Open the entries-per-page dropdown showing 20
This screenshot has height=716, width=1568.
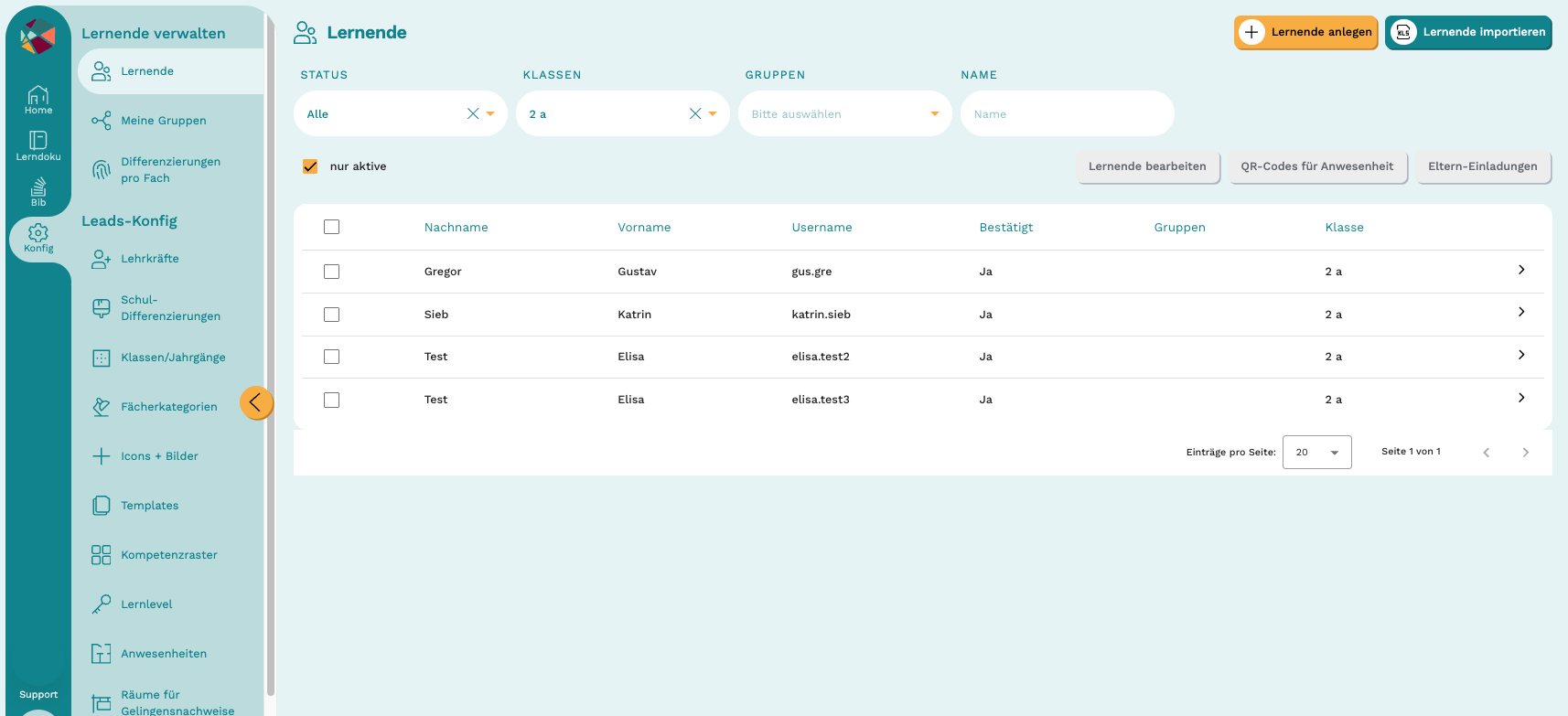(x=1317, y=452)
